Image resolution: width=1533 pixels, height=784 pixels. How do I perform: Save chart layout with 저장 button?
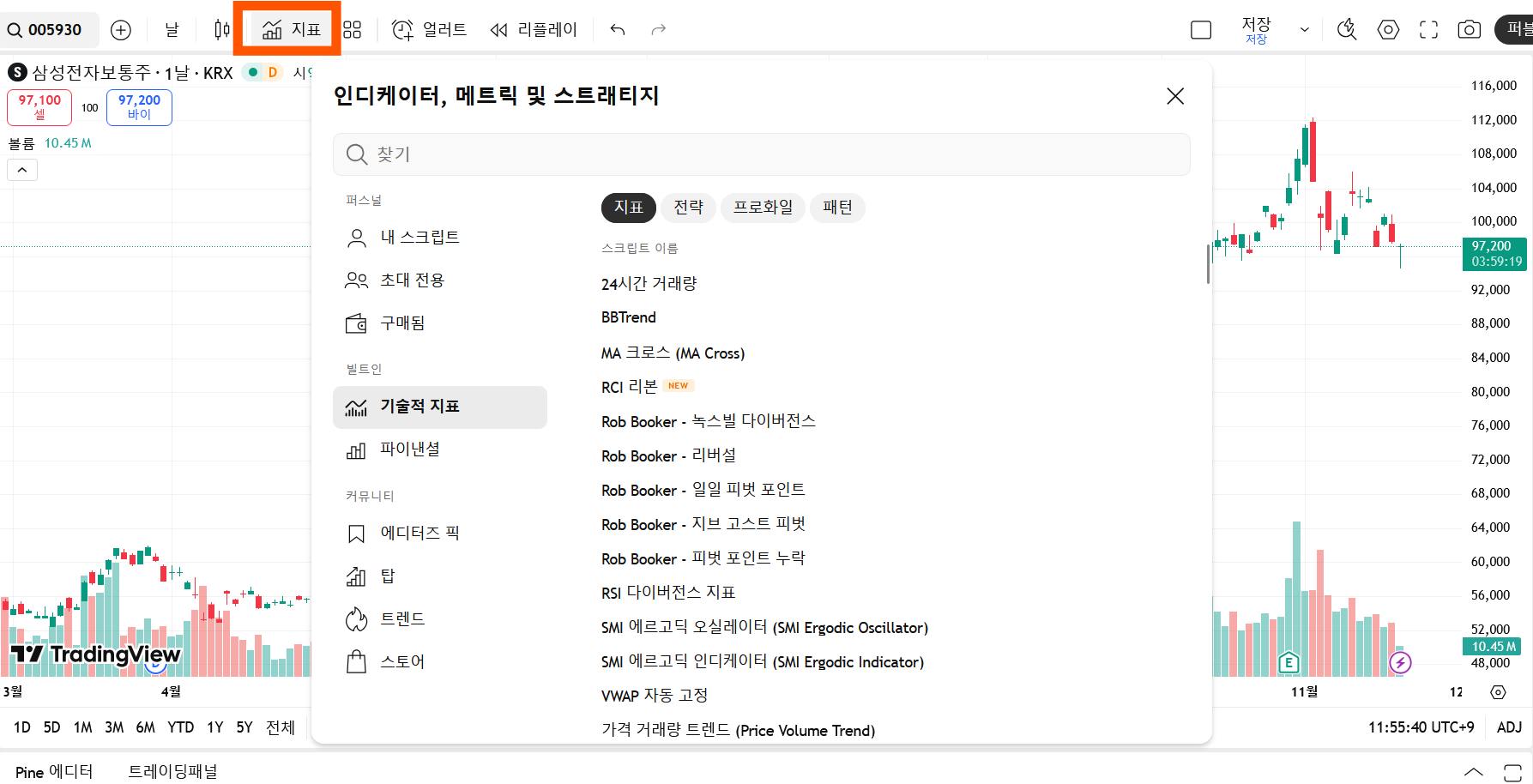(1256, 30)
